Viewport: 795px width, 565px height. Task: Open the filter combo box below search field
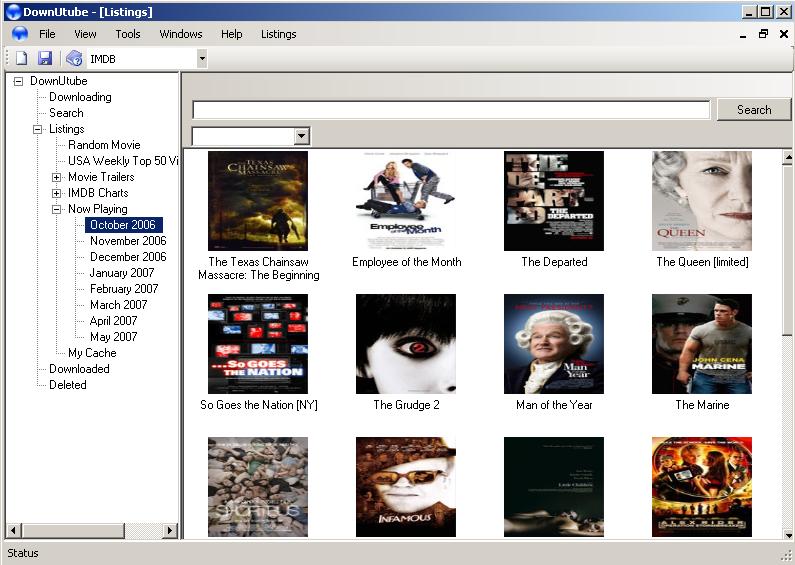tap(251, 136)
